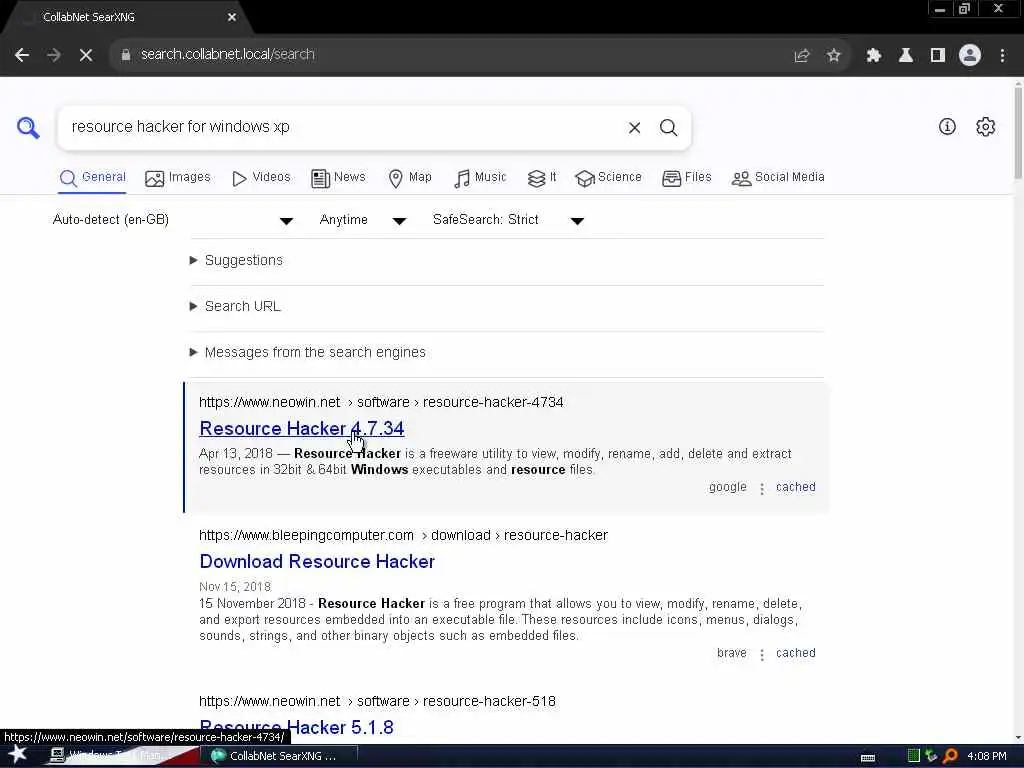Switch to the News tab
This screenshot has width=1024, height=768.
pyautogui.click(x=338, y=178)
